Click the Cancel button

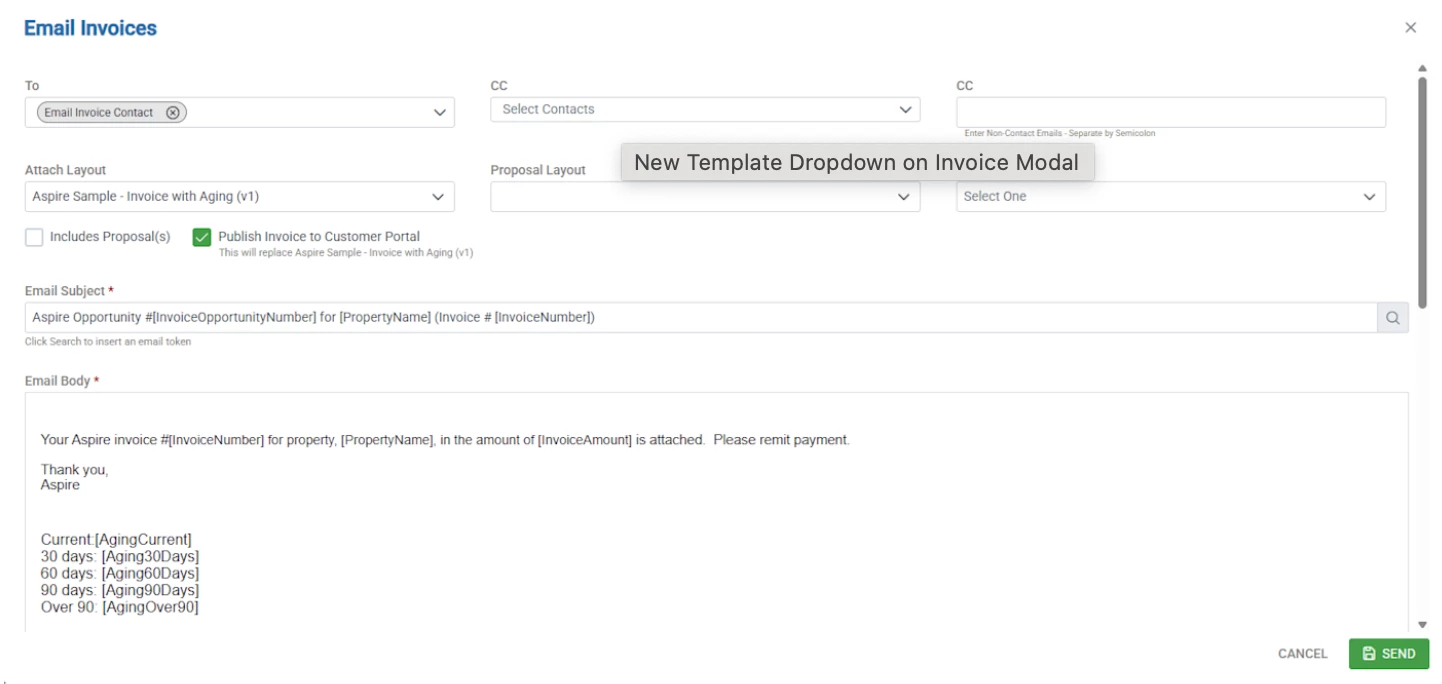(x=1303, y=654)
